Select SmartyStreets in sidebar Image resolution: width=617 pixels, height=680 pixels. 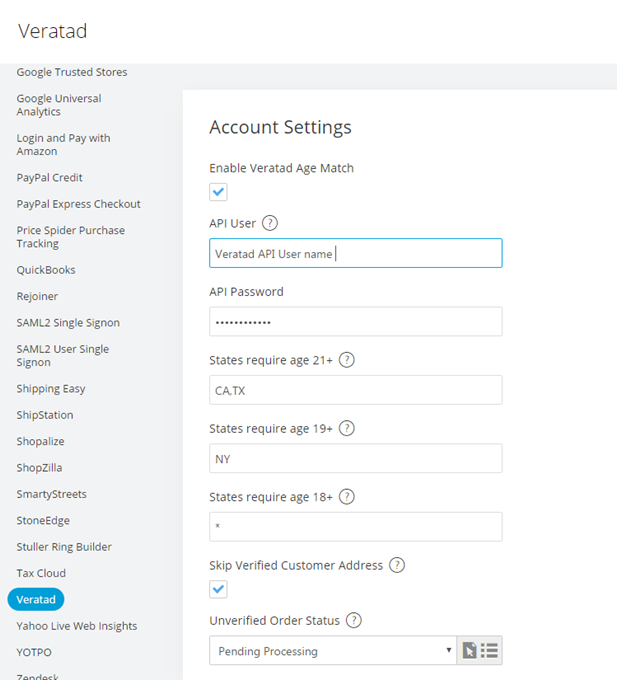point(52,494)
